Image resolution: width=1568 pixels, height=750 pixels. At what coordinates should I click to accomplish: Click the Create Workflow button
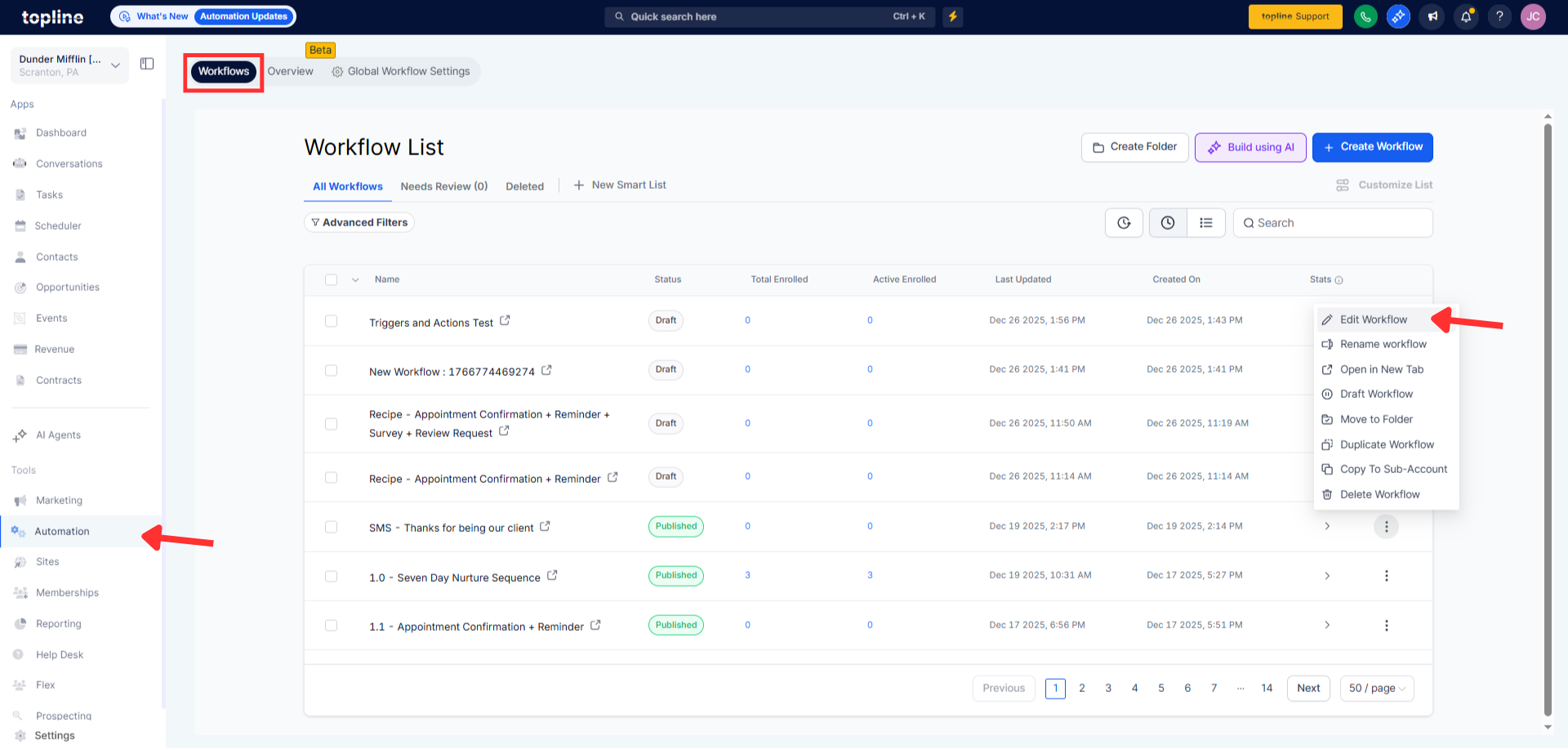pos(1372,147)
